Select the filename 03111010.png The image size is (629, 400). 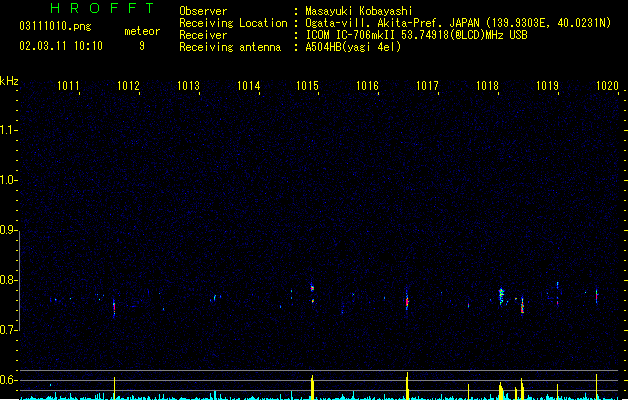[55, 26]
